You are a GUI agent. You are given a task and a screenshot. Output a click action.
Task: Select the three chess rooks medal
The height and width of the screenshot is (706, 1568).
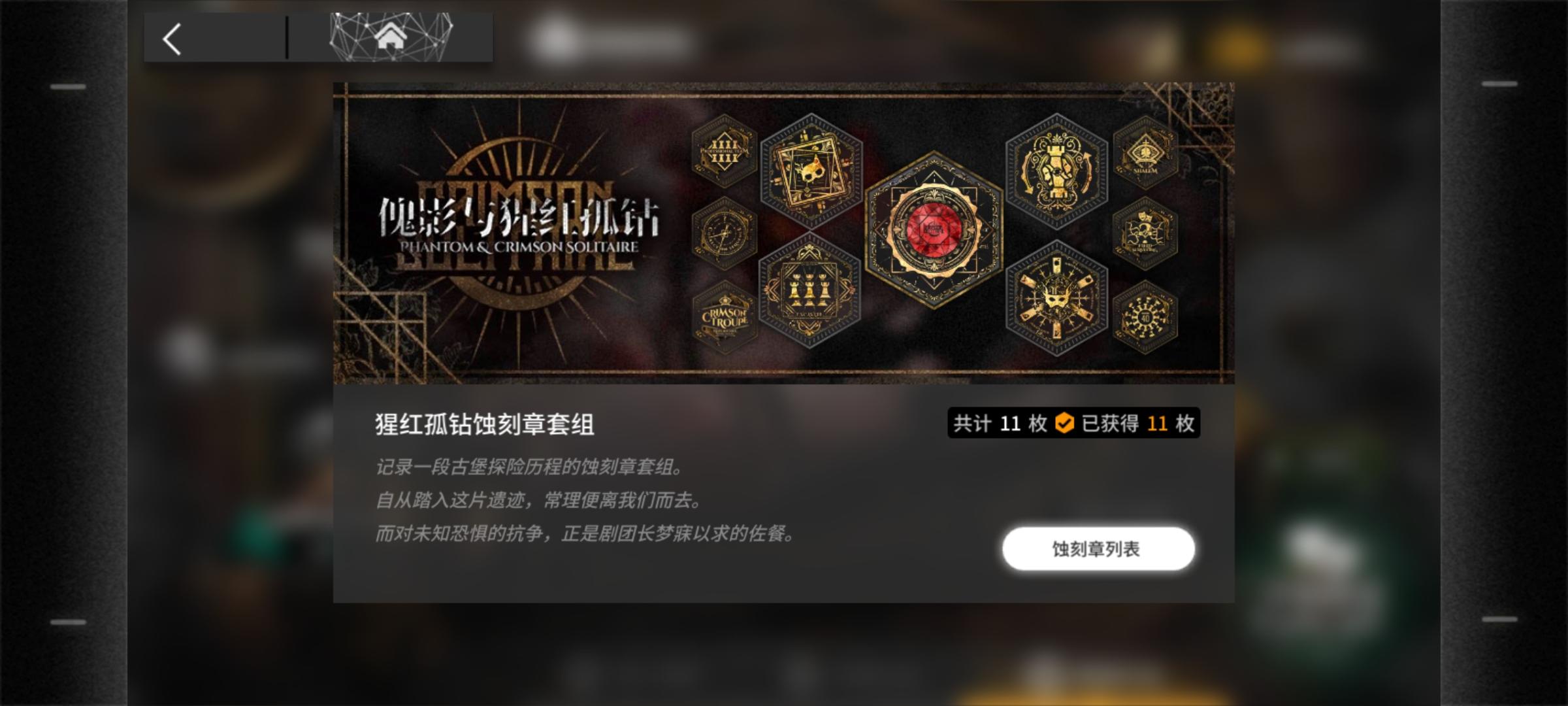coord(809,290)
